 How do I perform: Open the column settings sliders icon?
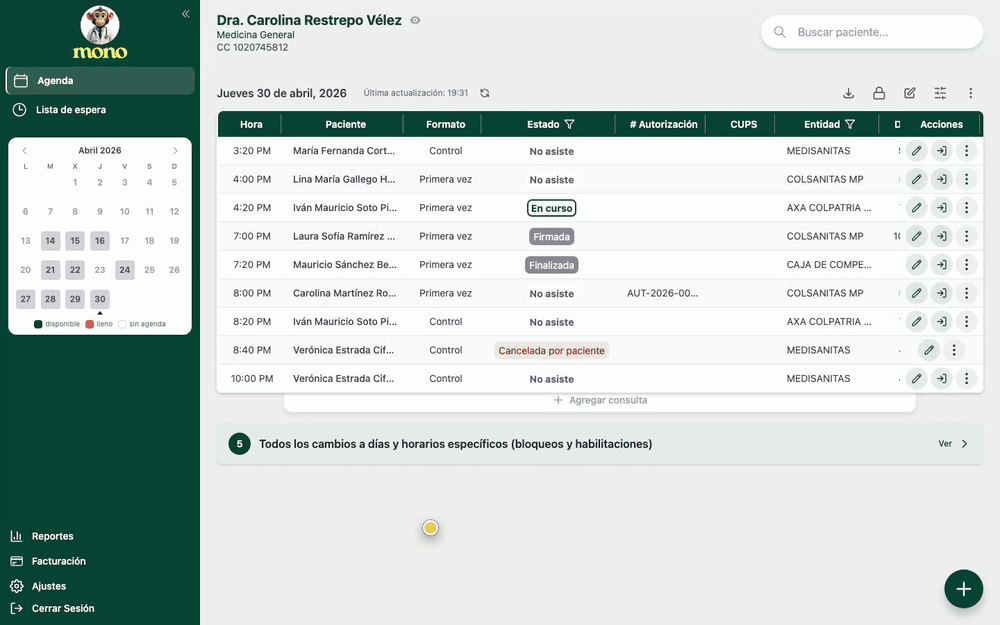(x=940, y=93)
